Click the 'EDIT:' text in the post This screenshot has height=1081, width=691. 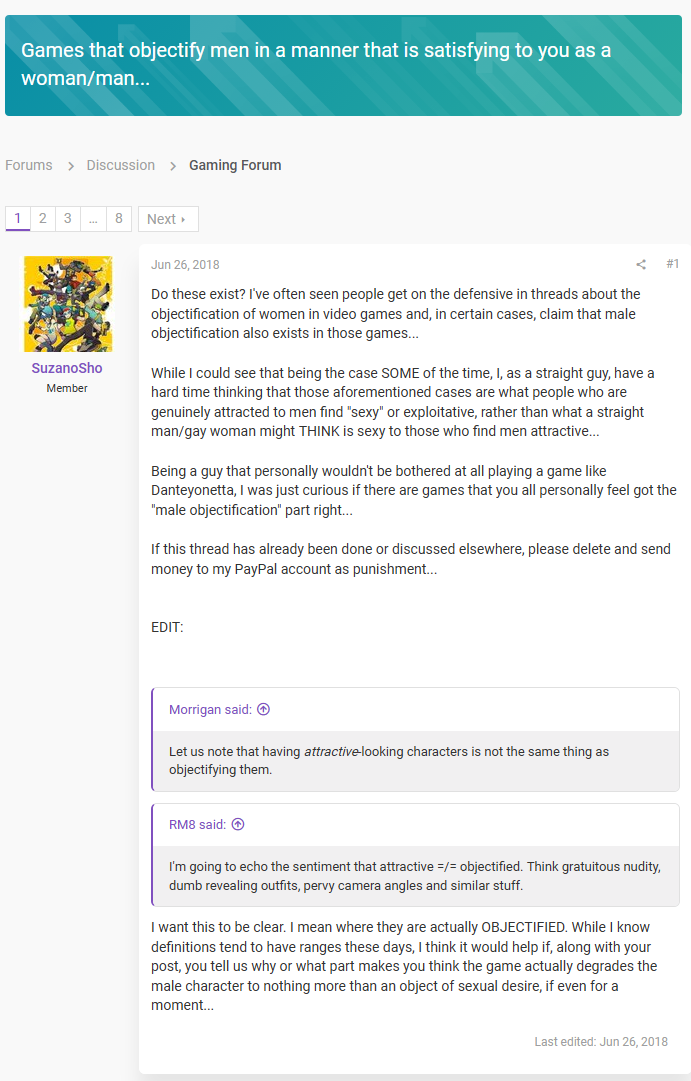tap(167, 627)
